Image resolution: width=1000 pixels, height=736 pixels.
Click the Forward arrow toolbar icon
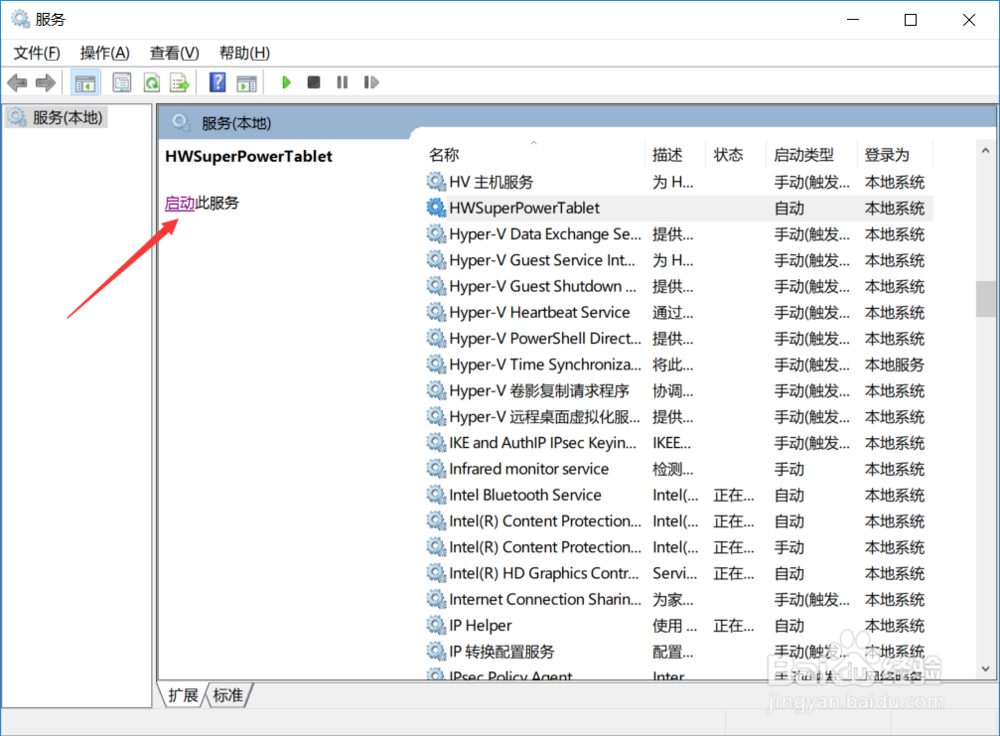point(45,82)
